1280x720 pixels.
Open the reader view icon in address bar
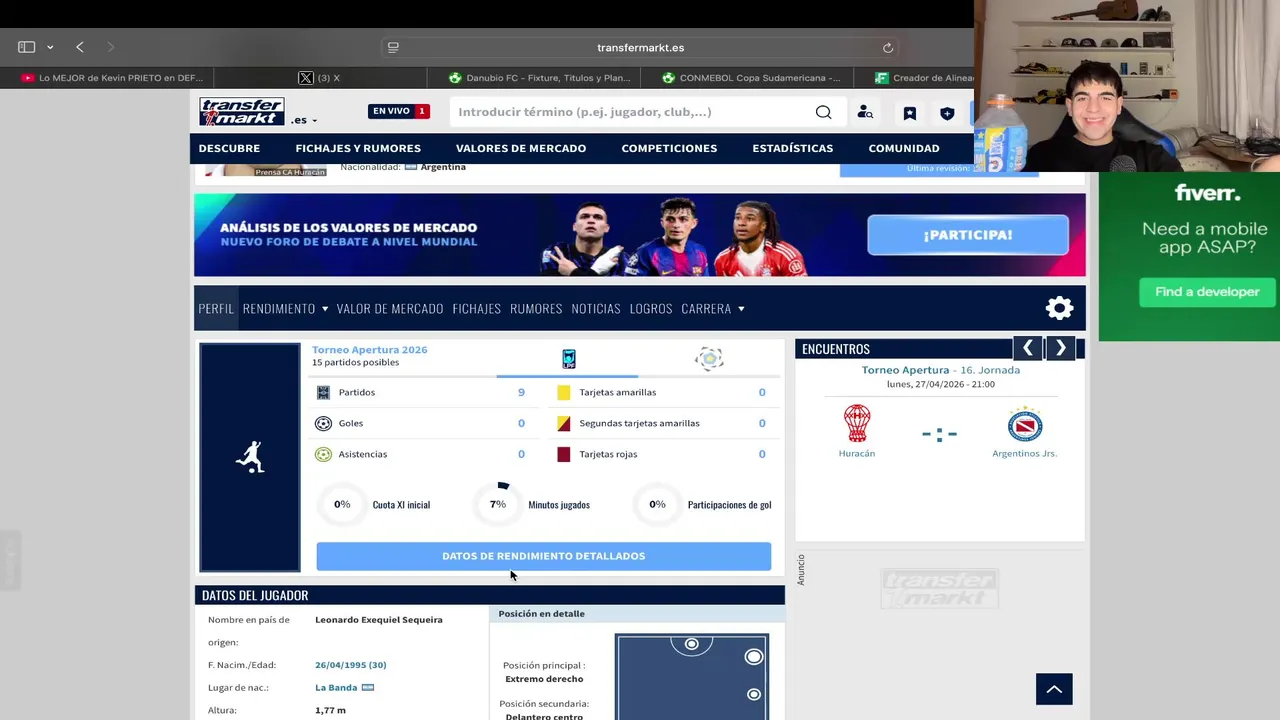pos(393,47)
